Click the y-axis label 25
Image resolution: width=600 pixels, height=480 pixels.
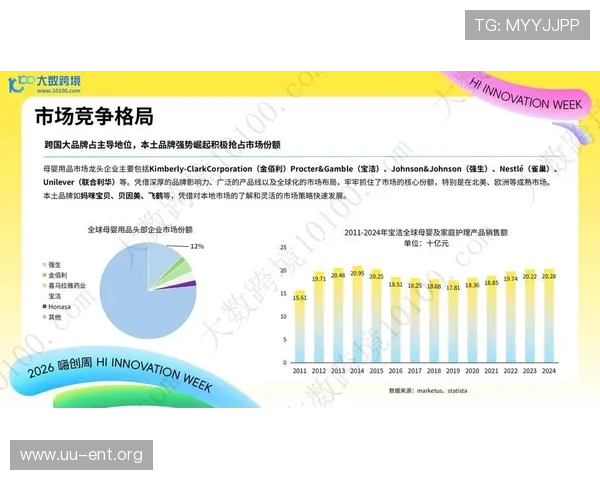coord(283,247)
